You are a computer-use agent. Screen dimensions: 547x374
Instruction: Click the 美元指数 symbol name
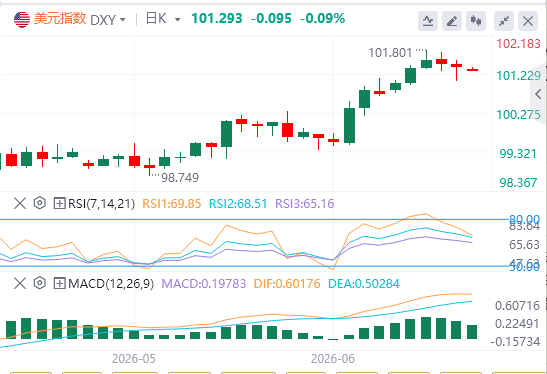[x=60, y=18]
